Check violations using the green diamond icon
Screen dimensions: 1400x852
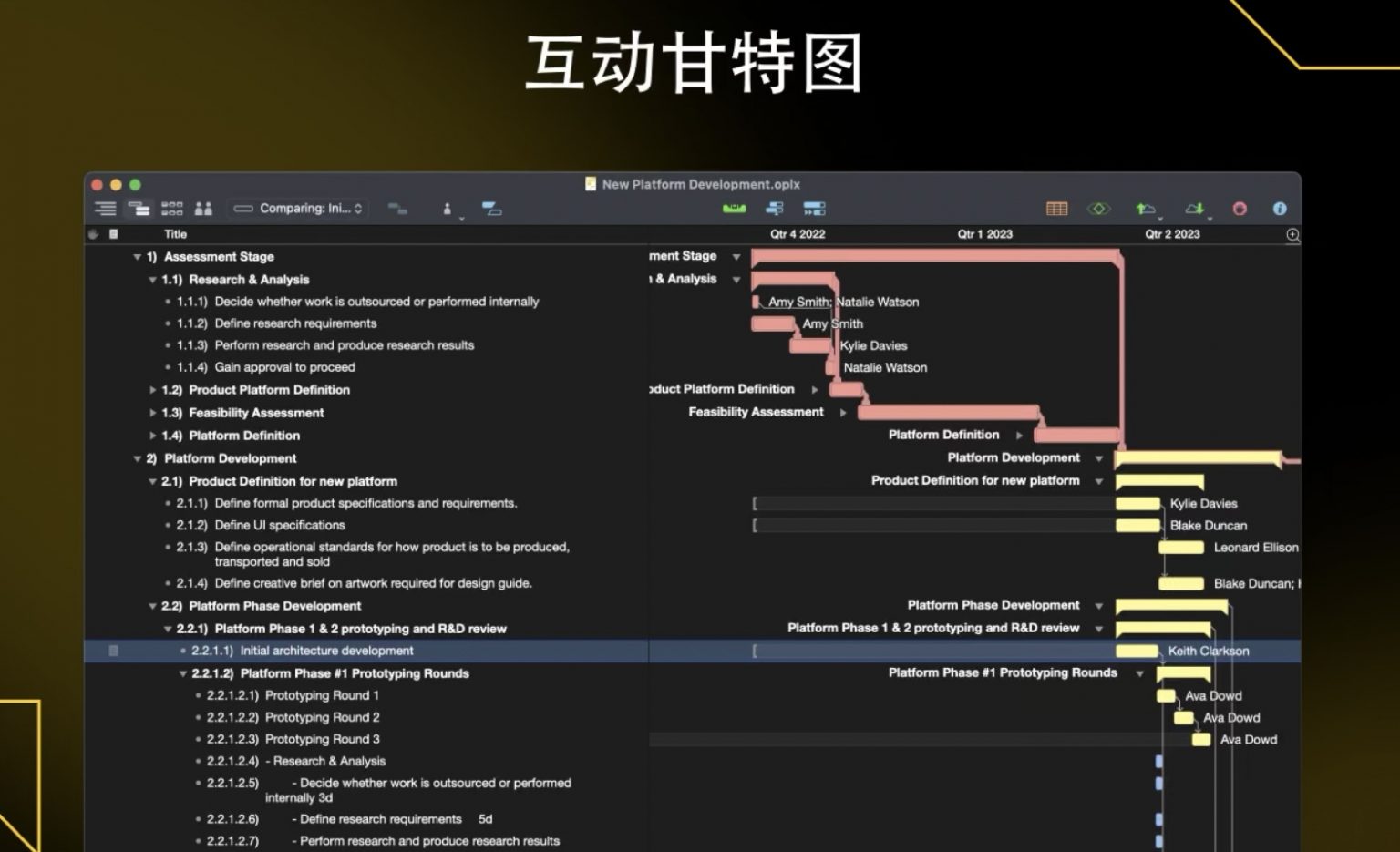(1099, 208)
